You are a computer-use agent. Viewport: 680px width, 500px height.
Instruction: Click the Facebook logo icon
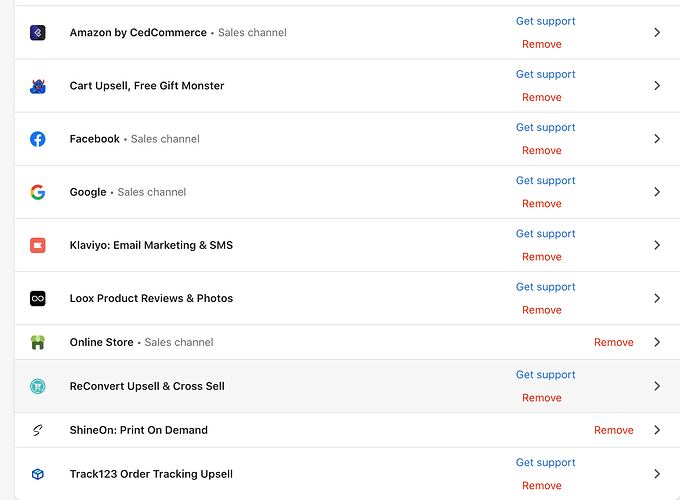click(38, 139)
